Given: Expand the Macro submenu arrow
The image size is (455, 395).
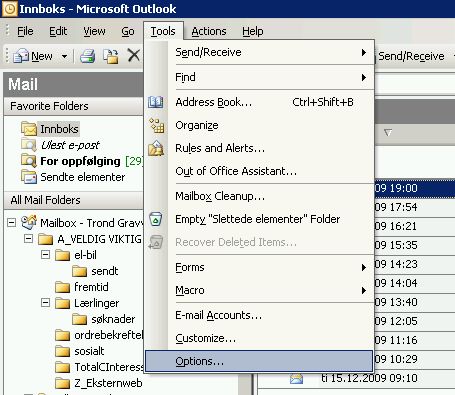Looking at the screenshot, I should pyautogui.click(x=364, y=291).
